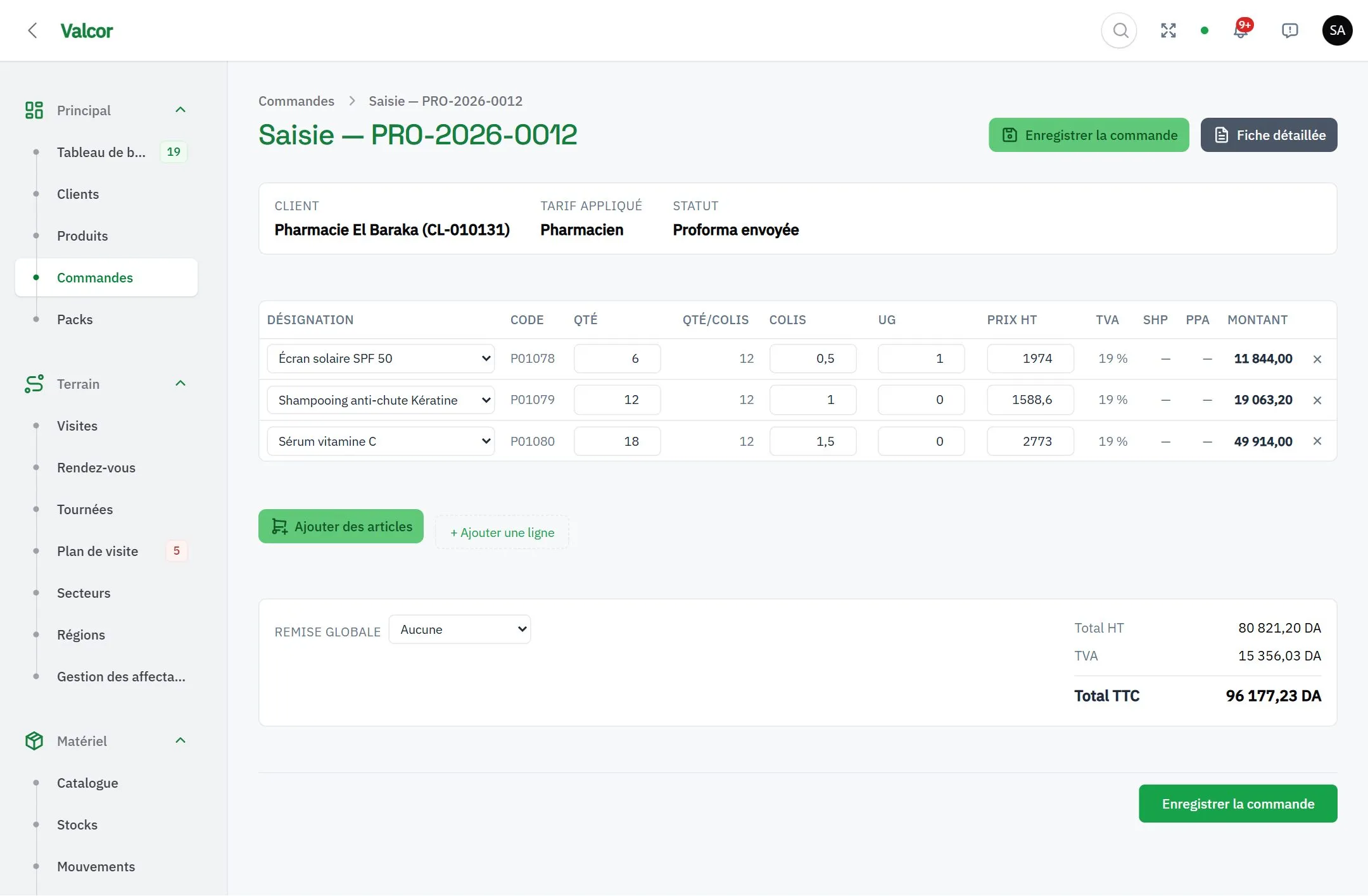Open Tournées in the sidebar
This screenshot has width=1368, height=896.
(106, 509)
